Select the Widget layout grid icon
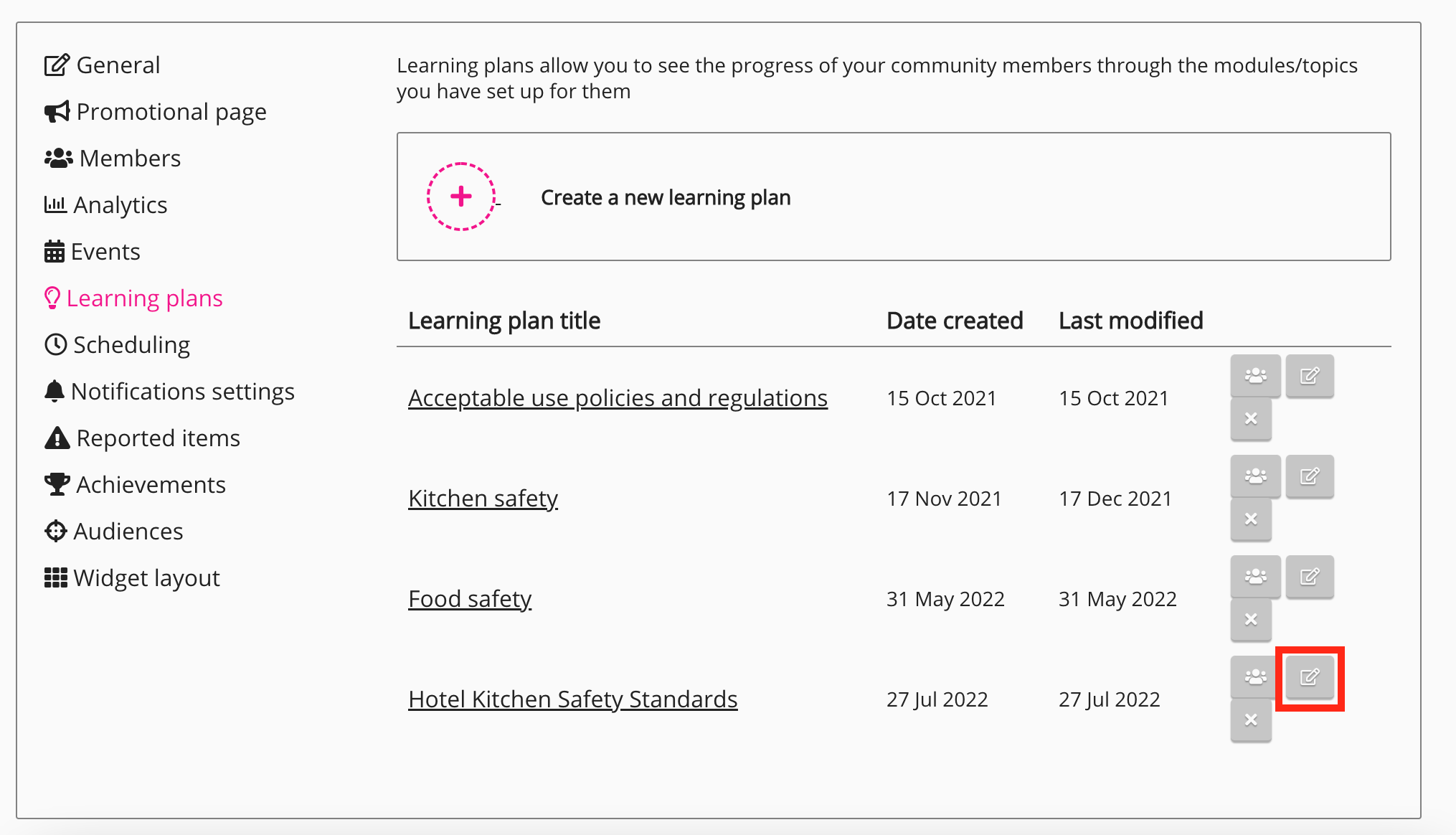1456x835 pixels. pyautogui.click(x=55, y=577)
